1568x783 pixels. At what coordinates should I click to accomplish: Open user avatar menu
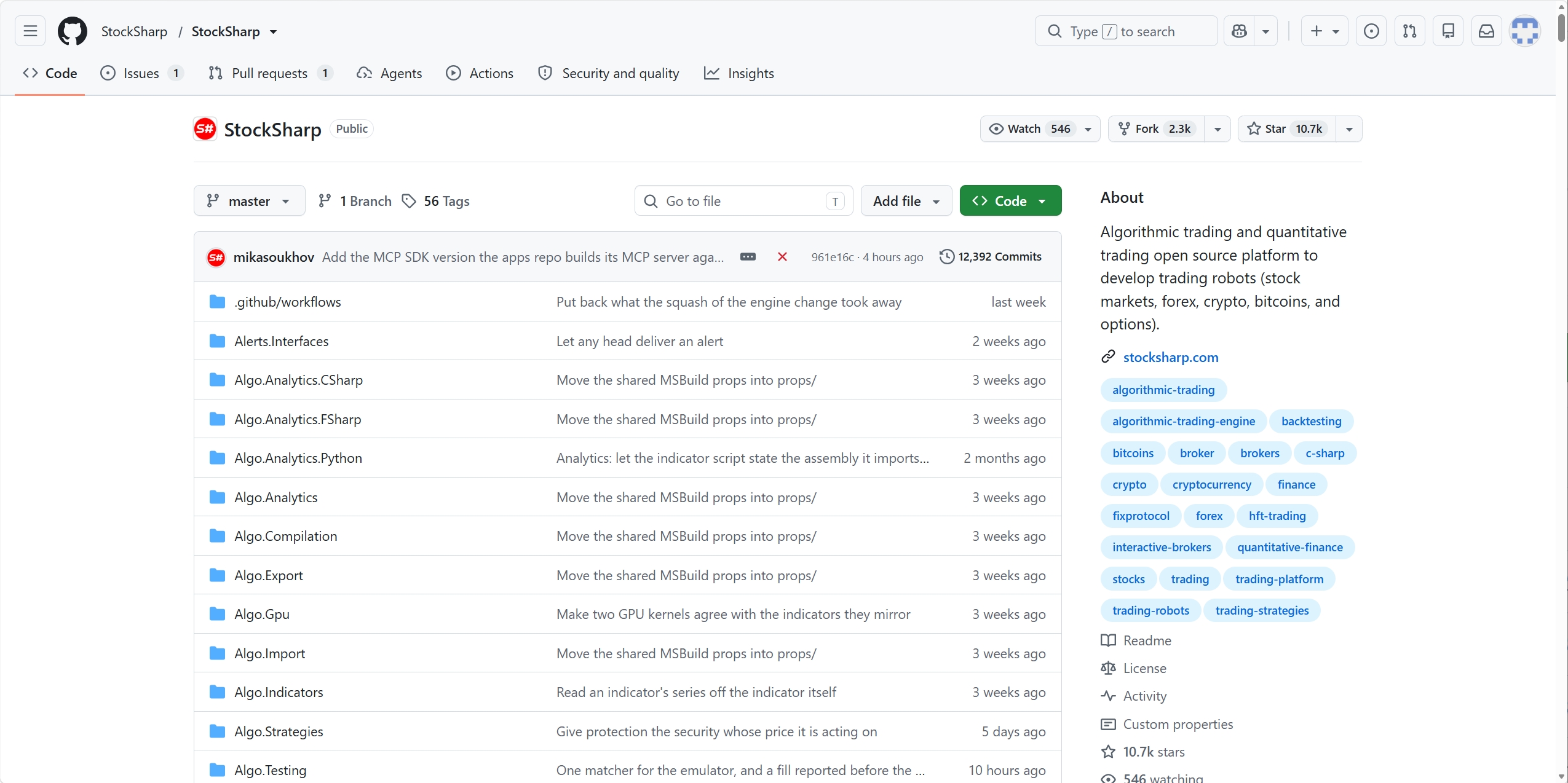point(1525,31)
